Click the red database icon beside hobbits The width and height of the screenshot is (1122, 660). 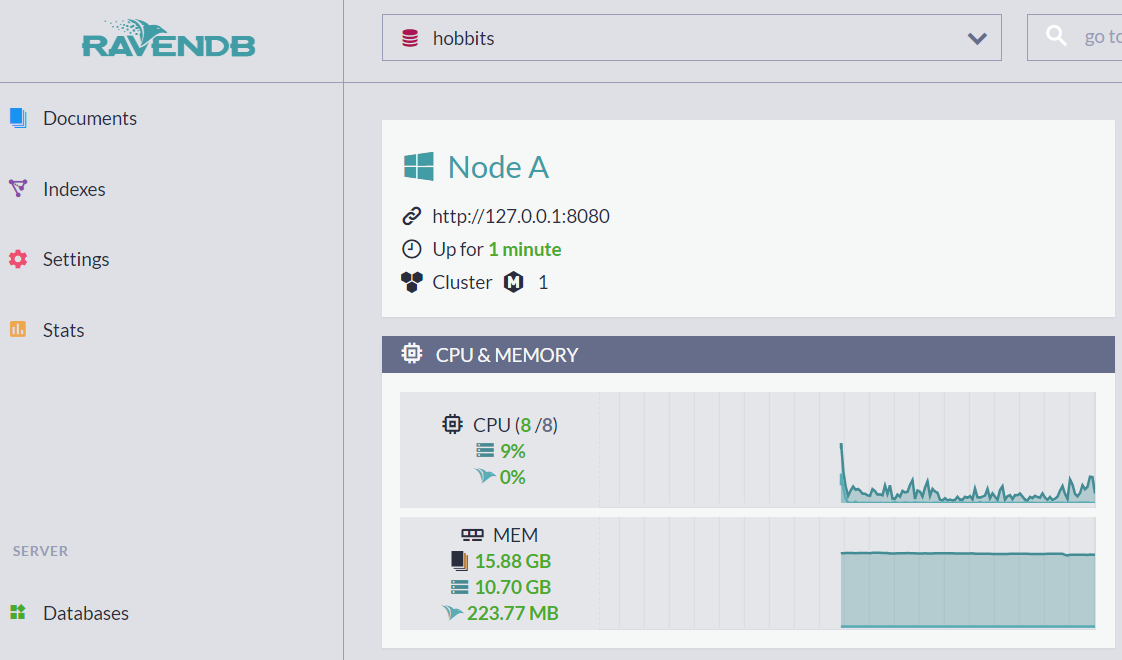click(x=410, y=38)
